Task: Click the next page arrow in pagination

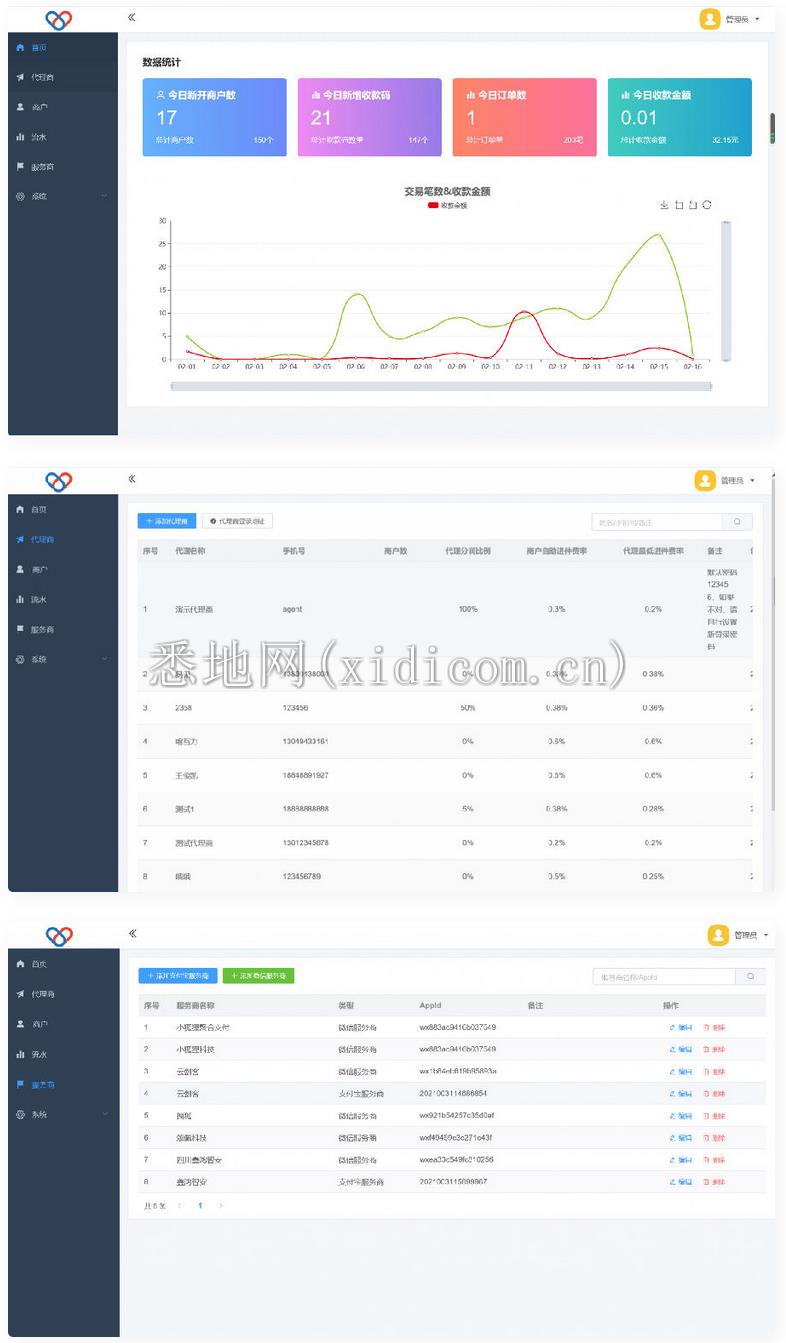Action: 221,1206
